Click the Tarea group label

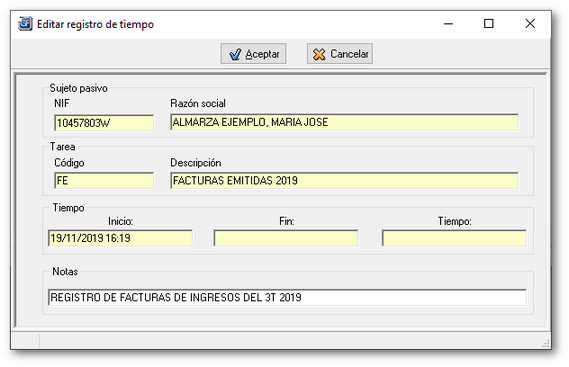tap(63, 147)
